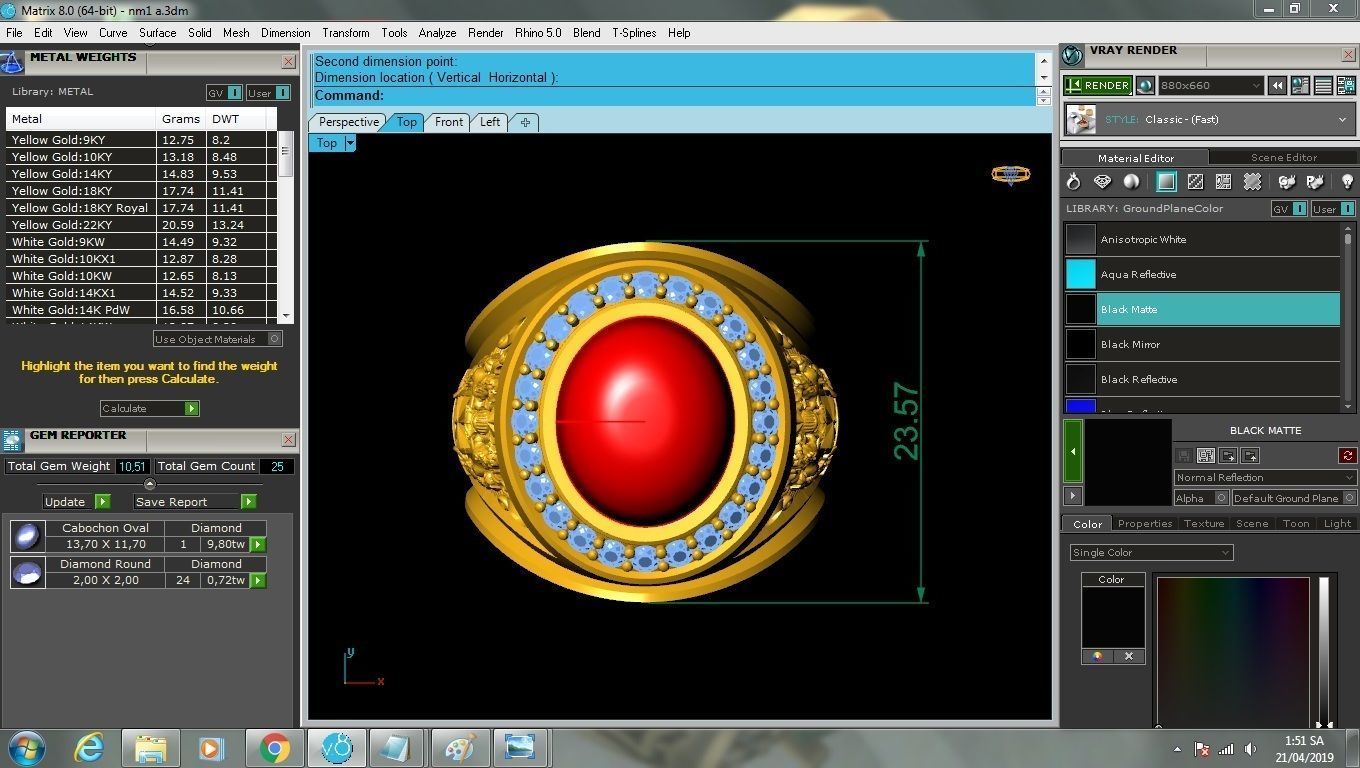Click the Gem Reporter panel icon

click(12, 440)
